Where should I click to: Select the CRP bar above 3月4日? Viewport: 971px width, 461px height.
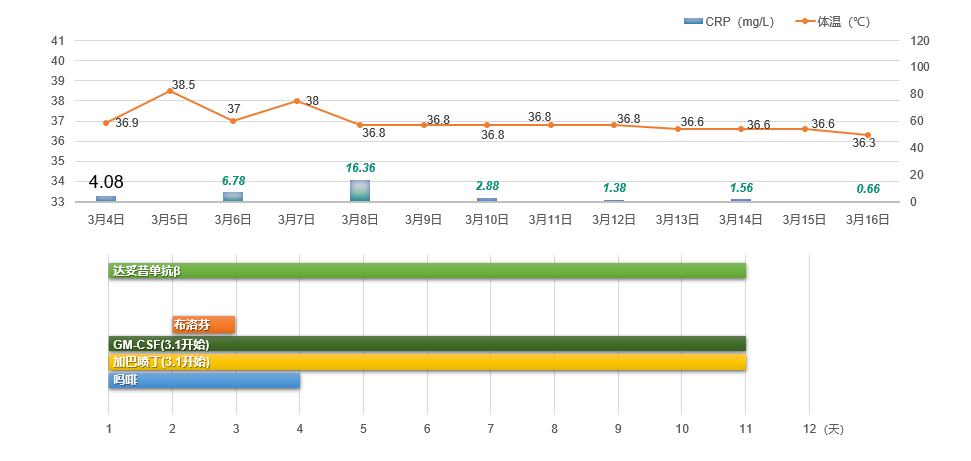point(106,199)
